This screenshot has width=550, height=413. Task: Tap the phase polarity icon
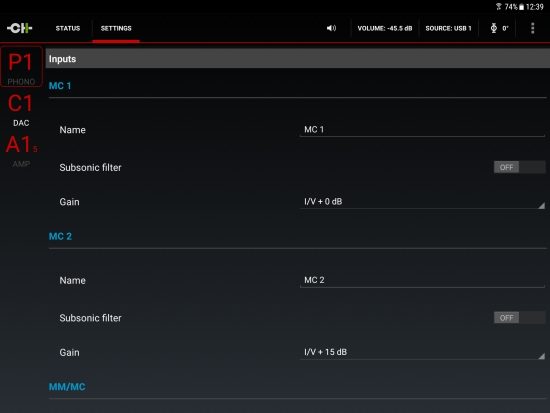click(x=494, y=28)
